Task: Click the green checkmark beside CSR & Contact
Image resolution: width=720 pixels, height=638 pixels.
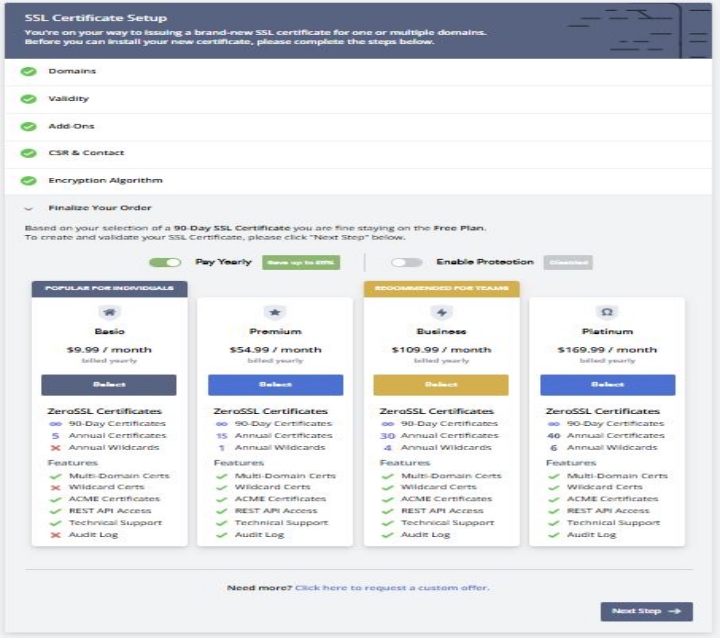Action: coord(28,153)
